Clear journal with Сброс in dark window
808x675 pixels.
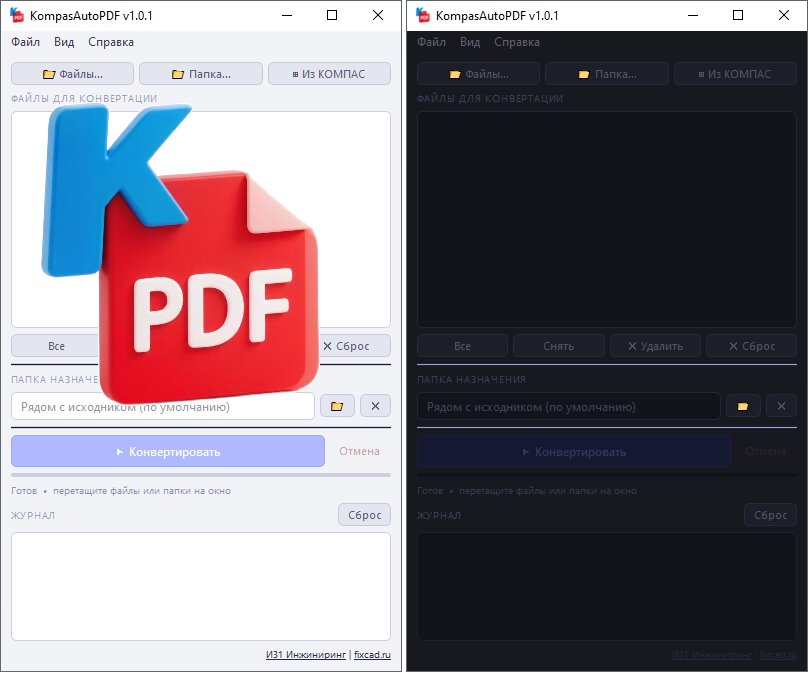(770, 515)
